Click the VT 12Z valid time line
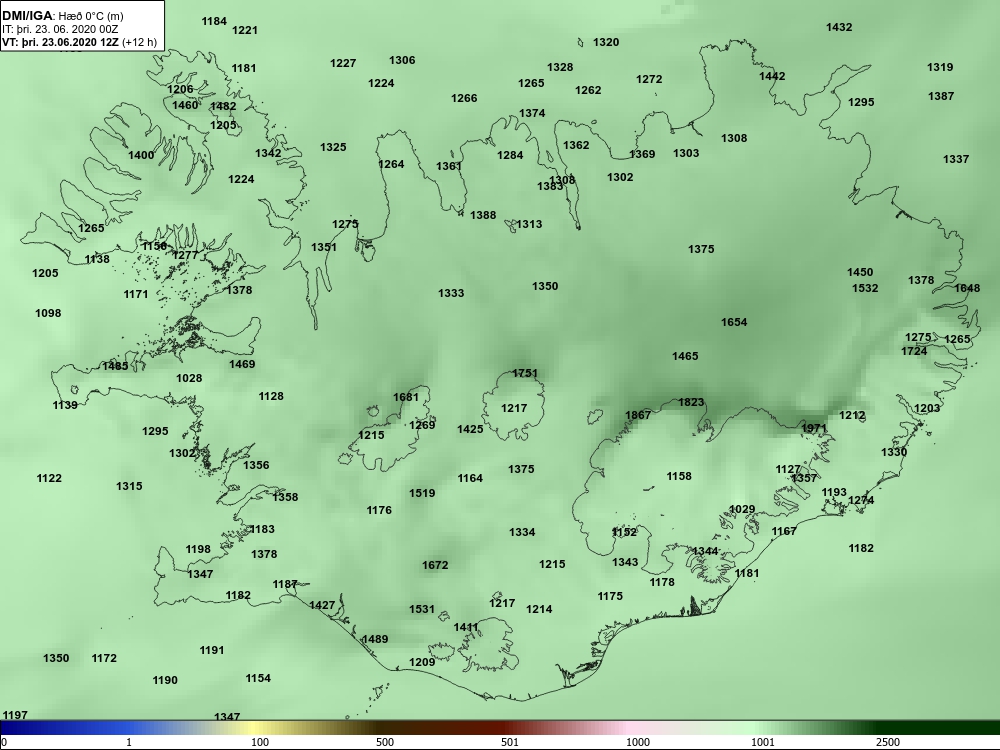Viewport: 1000px width, 750px height. (x=79, y=42)
